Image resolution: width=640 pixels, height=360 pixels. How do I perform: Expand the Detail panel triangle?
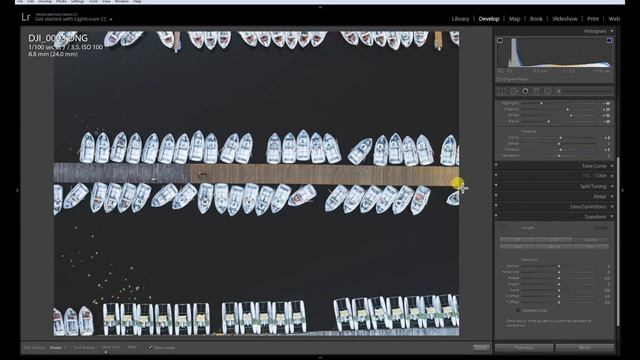coord(612,196)
